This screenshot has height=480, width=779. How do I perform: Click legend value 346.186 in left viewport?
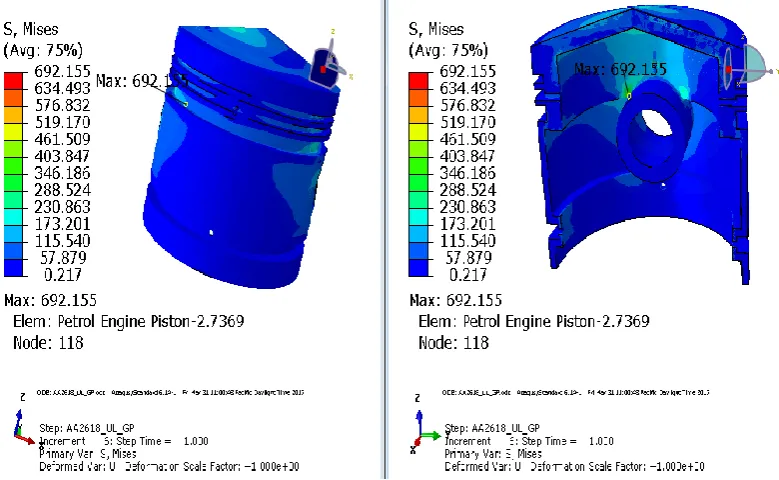tap(62, 173)
